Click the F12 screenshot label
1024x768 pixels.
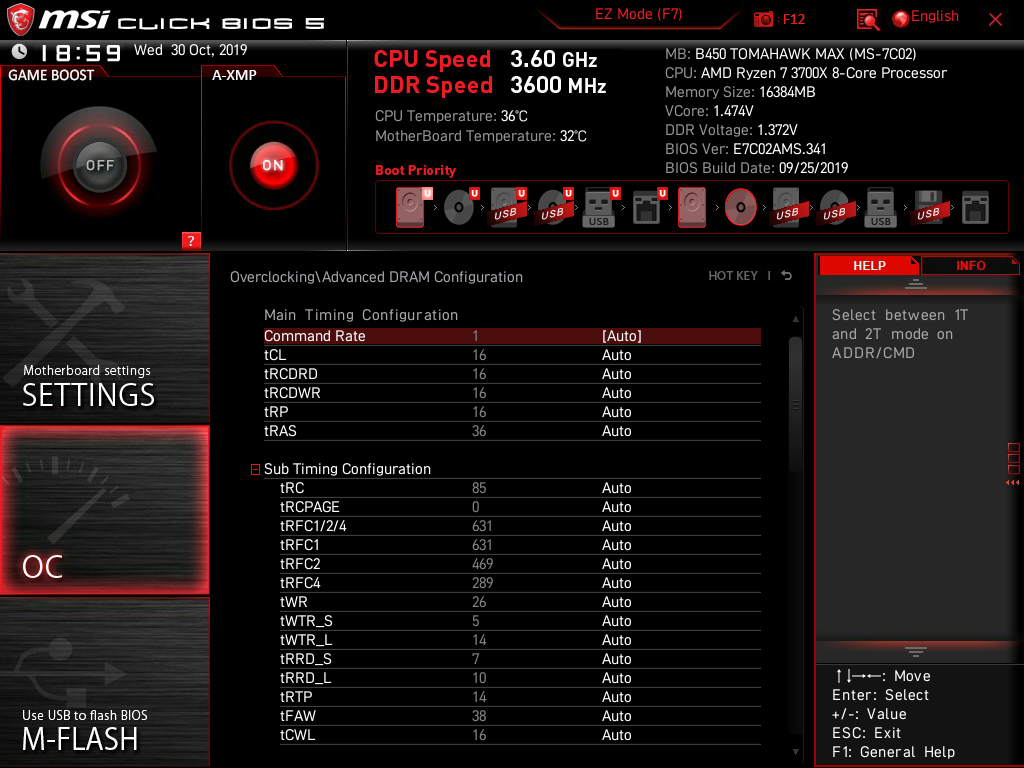pos(793,19)
